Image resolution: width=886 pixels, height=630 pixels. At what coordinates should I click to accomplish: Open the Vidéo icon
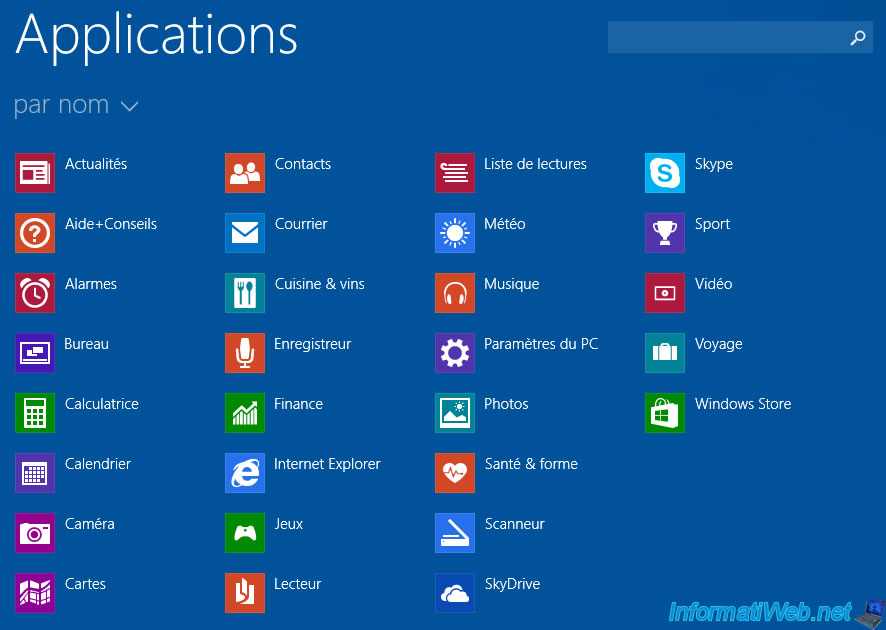pyautogui.click(x=665, y=293)
